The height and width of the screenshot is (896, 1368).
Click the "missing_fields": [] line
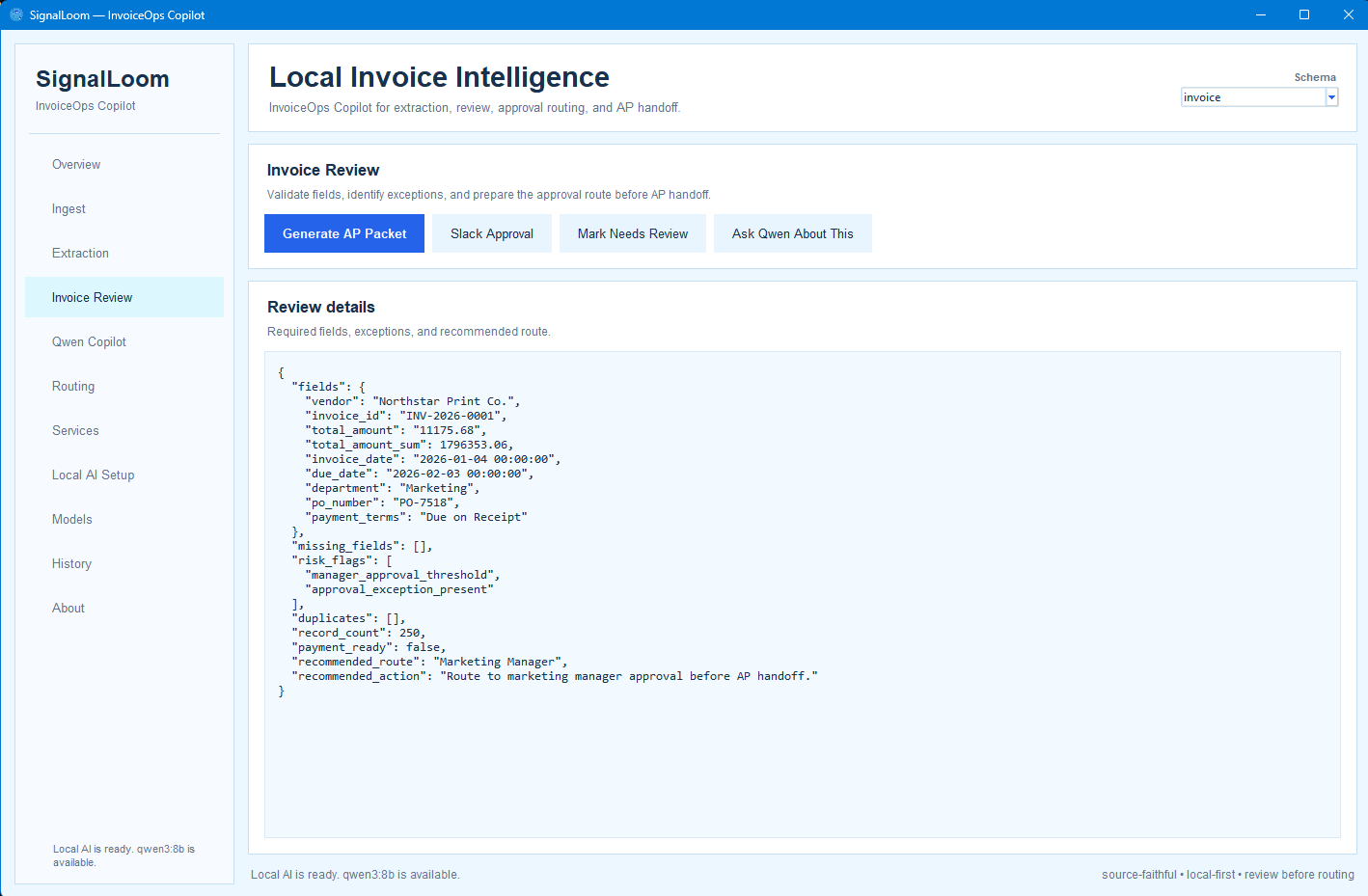pos(362,546)
